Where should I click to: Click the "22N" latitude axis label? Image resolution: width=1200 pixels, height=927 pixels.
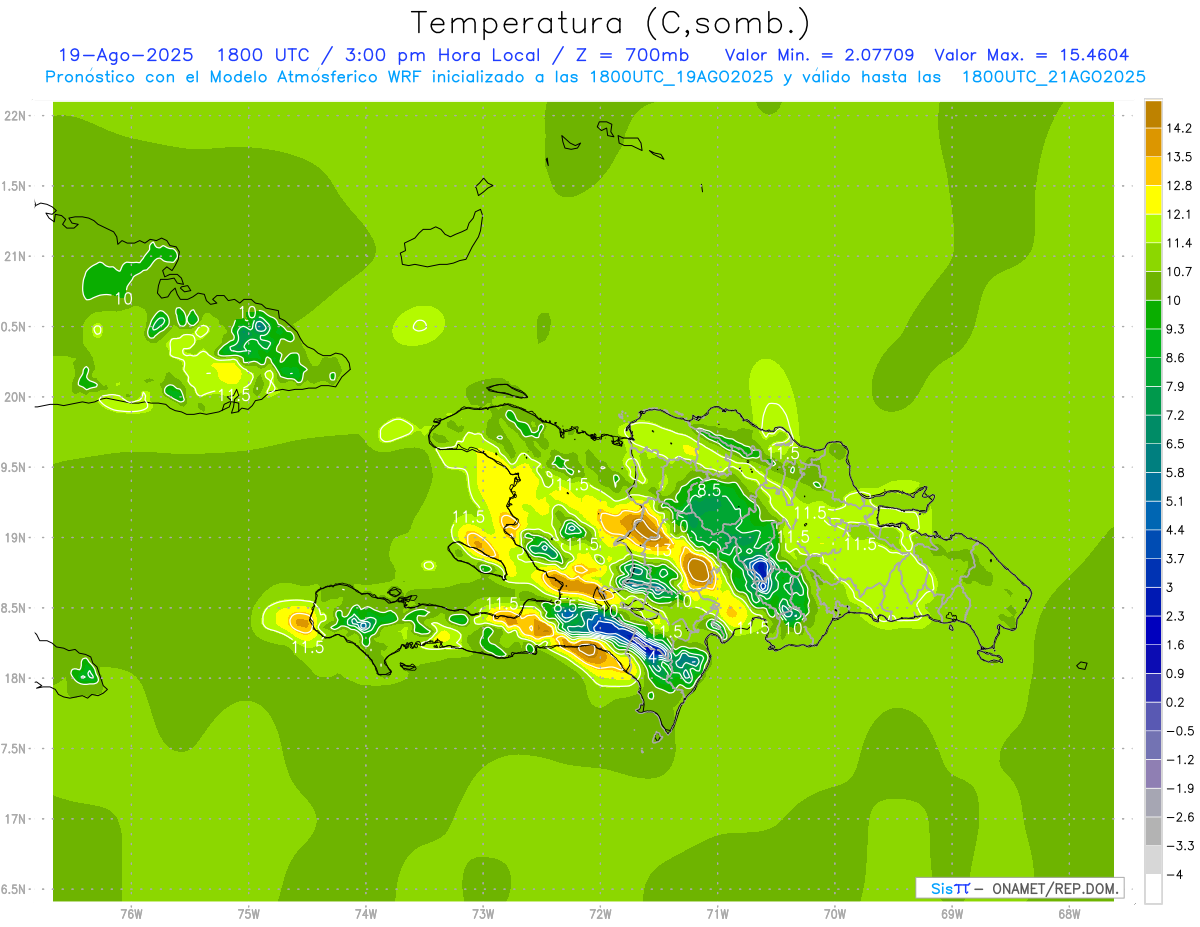tap(17, 116)
